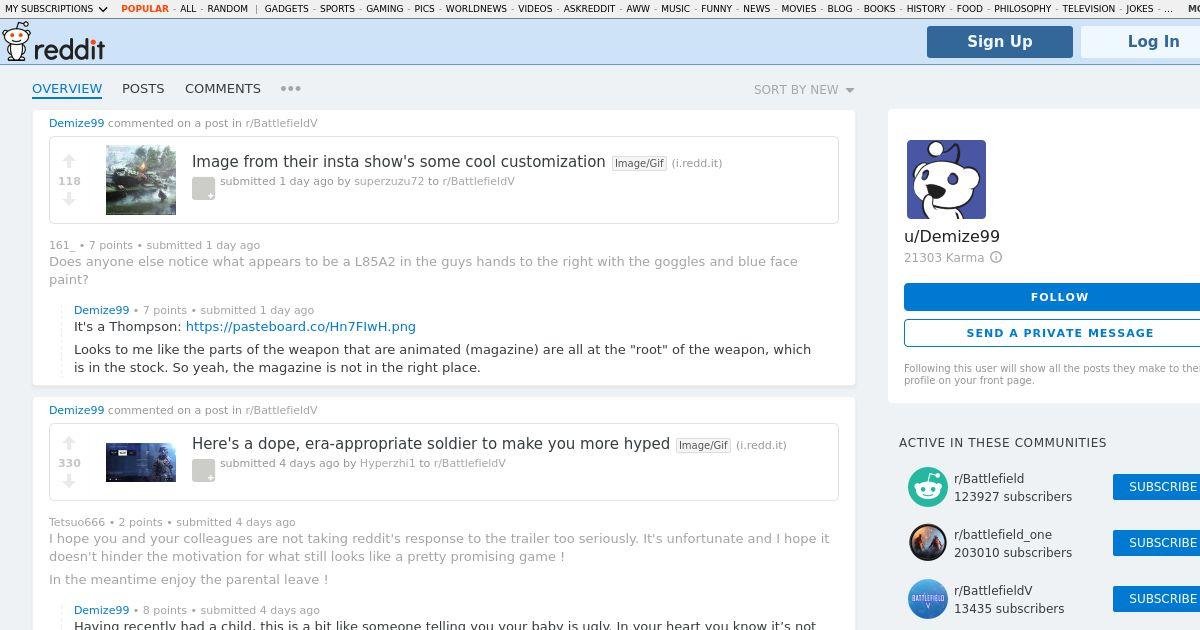This screenshot has height=630, width=1200.
Task: Open the Gadgets subreddit link
Action: [287, 9]
